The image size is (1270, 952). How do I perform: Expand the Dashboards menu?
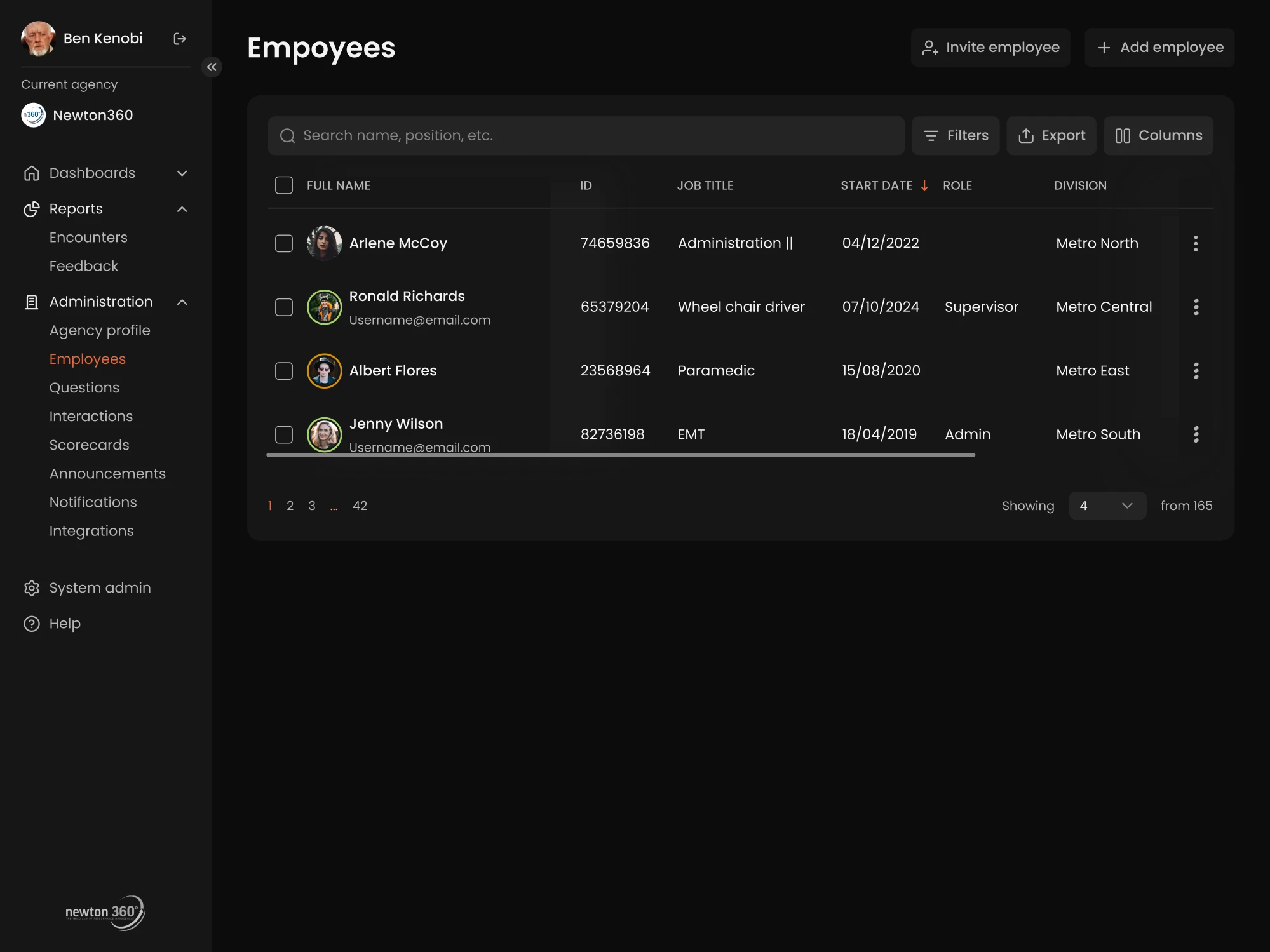(182, 173)
